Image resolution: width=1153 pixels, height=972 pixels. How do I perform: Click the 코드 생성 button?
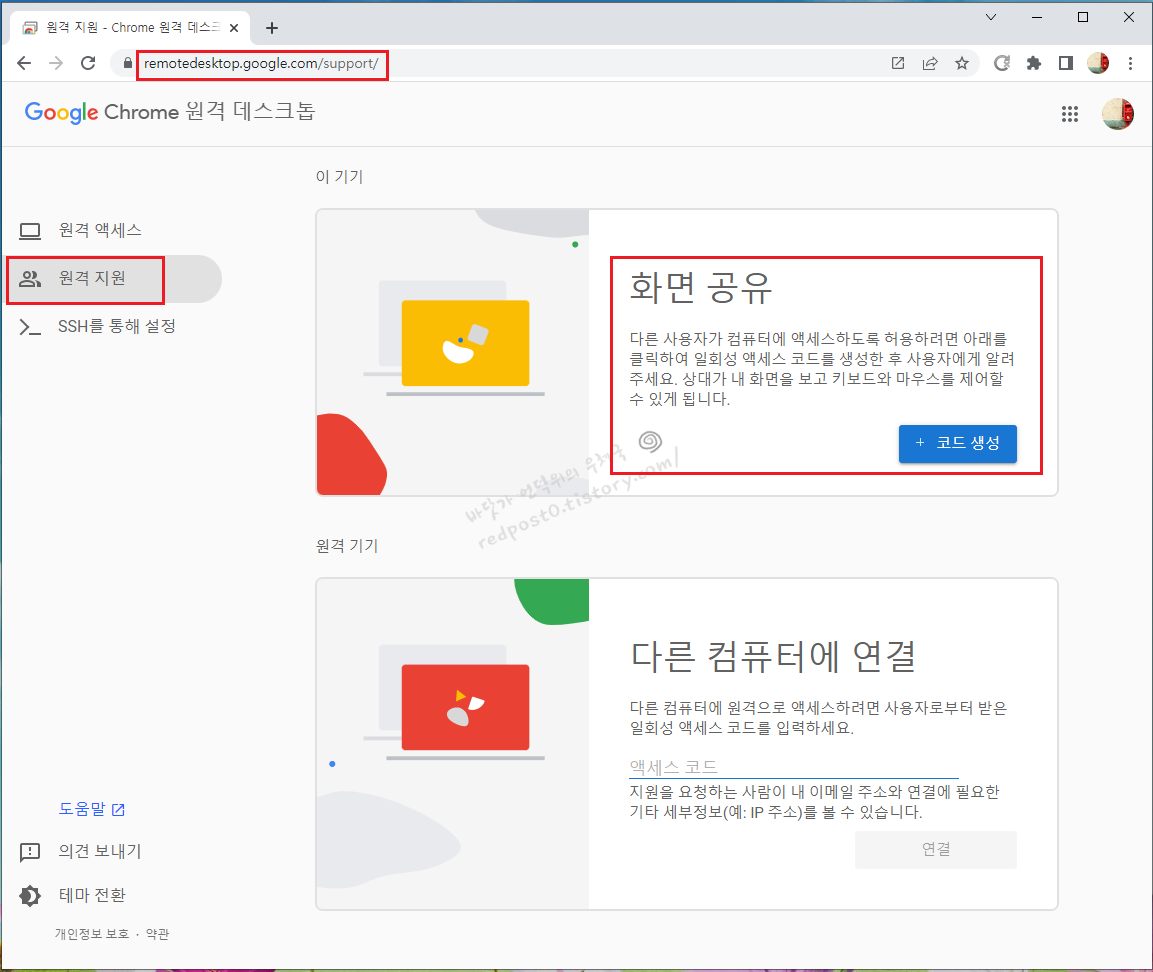click(957, 443)
